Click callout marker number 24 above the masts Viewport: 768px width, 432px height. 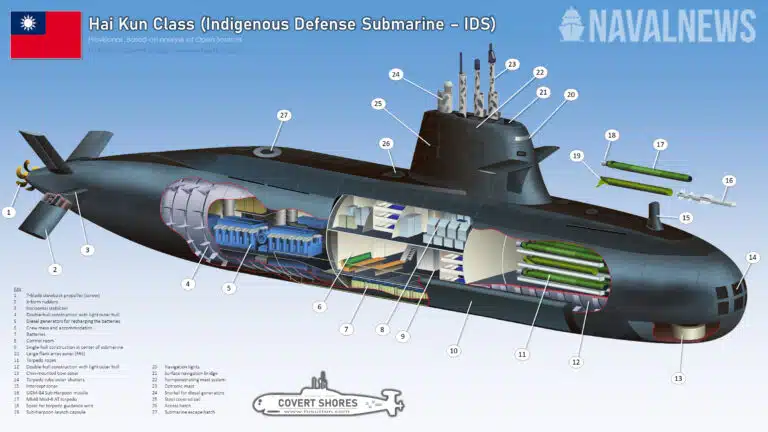(x=396, y=75)
